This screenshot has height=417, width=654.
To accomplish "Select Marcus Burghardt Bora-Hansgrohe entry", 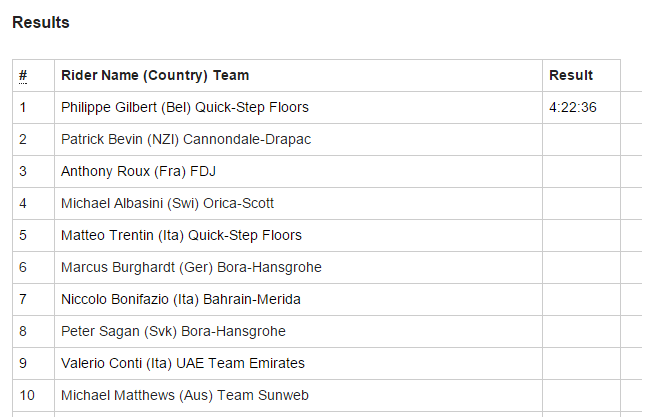I will coord(191,267).
